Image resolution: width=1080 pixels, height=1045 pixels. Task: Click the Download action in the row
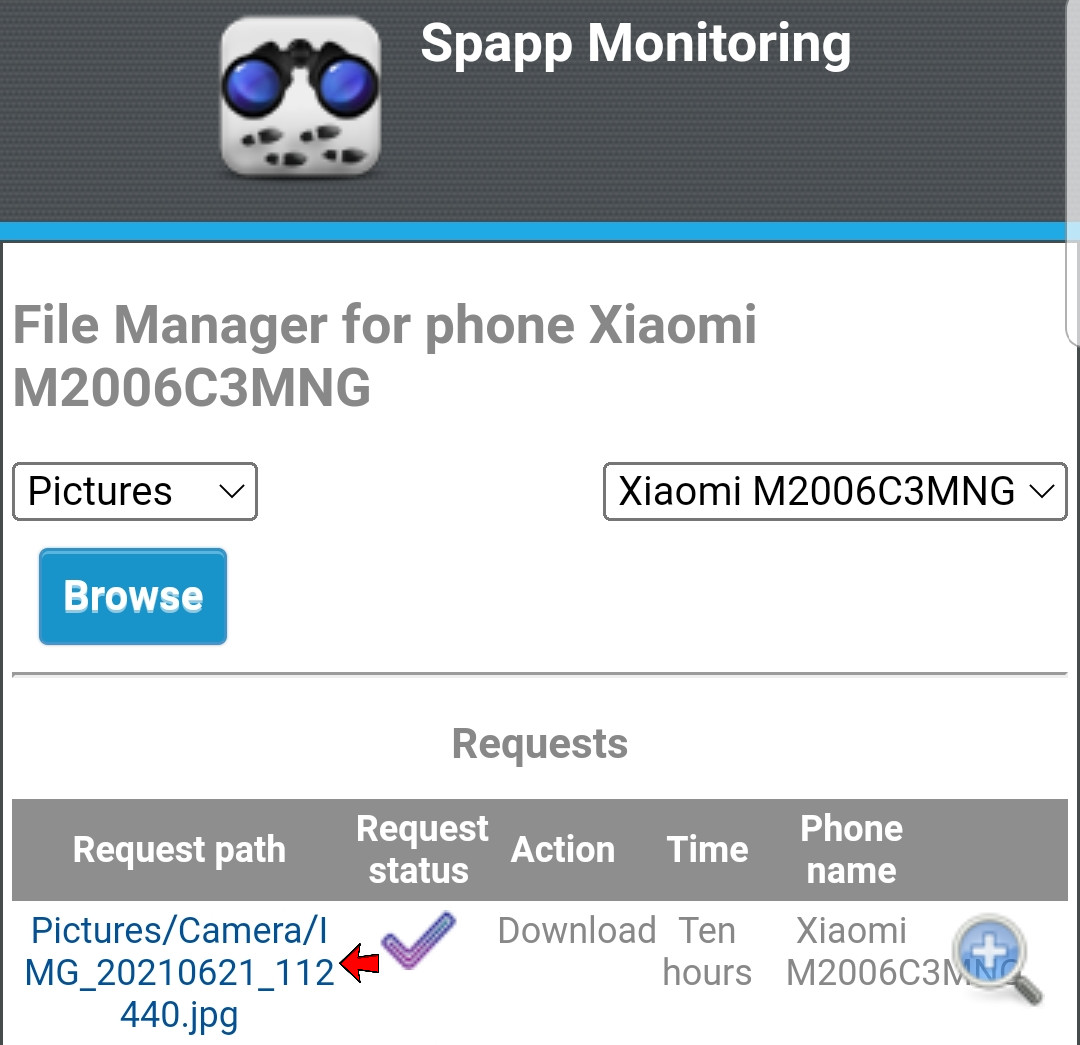pos(577,931)
